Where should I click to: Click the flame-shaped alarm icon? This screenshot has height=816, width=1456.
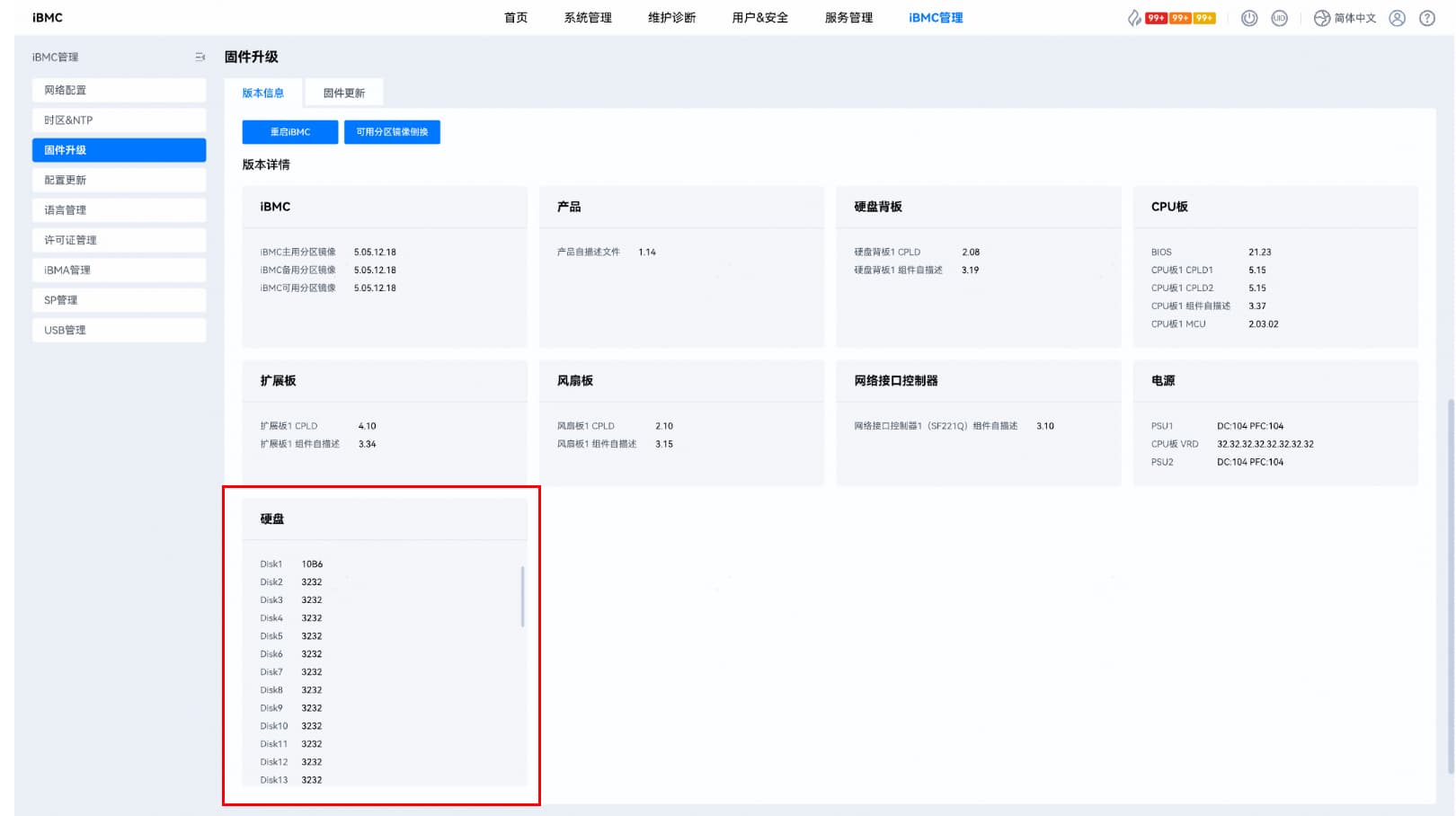(1134, 18)
